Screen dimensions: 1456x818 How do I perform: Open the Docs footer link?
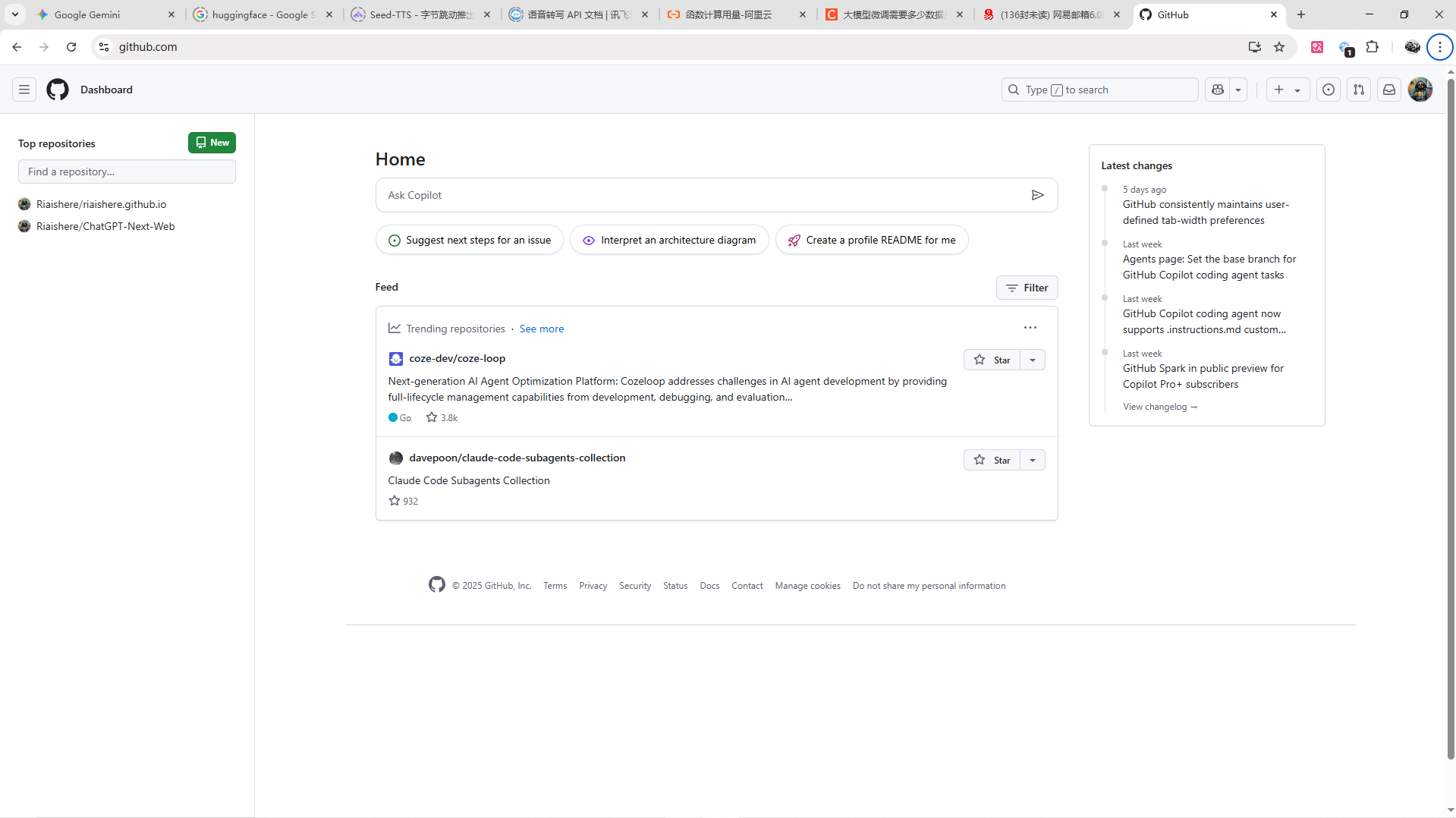point(709,586)
